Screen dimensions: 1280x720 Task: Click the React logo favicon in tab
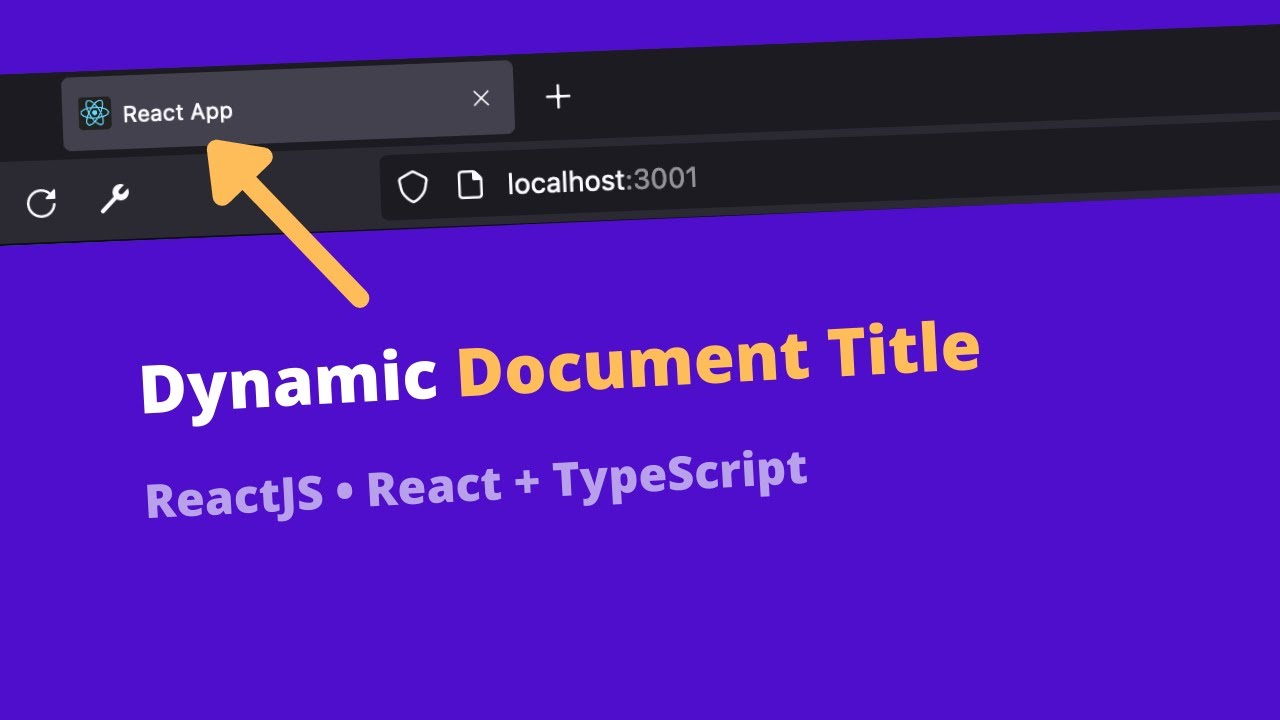tap(94, 114)
